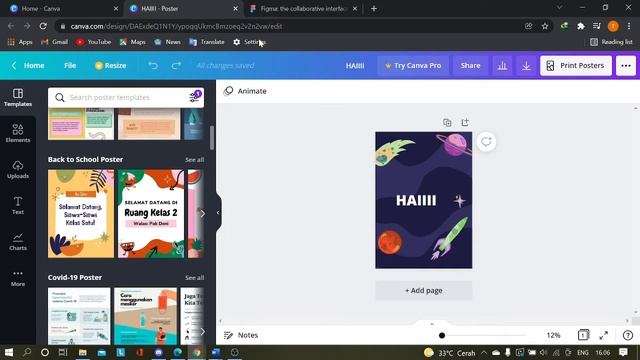Expand the pages drawer chevron above zoom bar
This screenshot has width=640, height=360.
[432, 324]
